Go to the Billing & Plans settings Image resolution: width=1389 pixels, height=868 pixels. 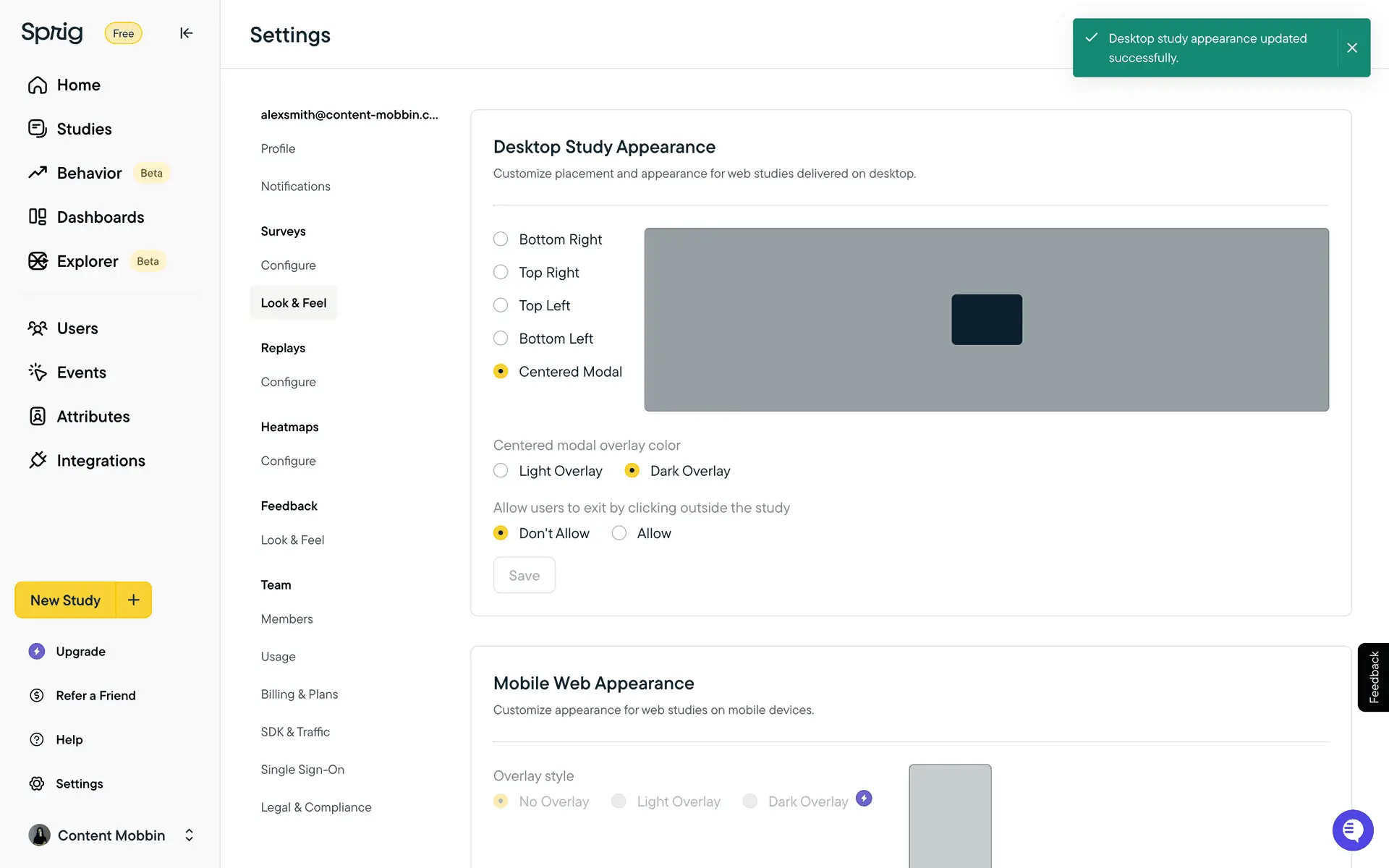click(x=299, y=694)
